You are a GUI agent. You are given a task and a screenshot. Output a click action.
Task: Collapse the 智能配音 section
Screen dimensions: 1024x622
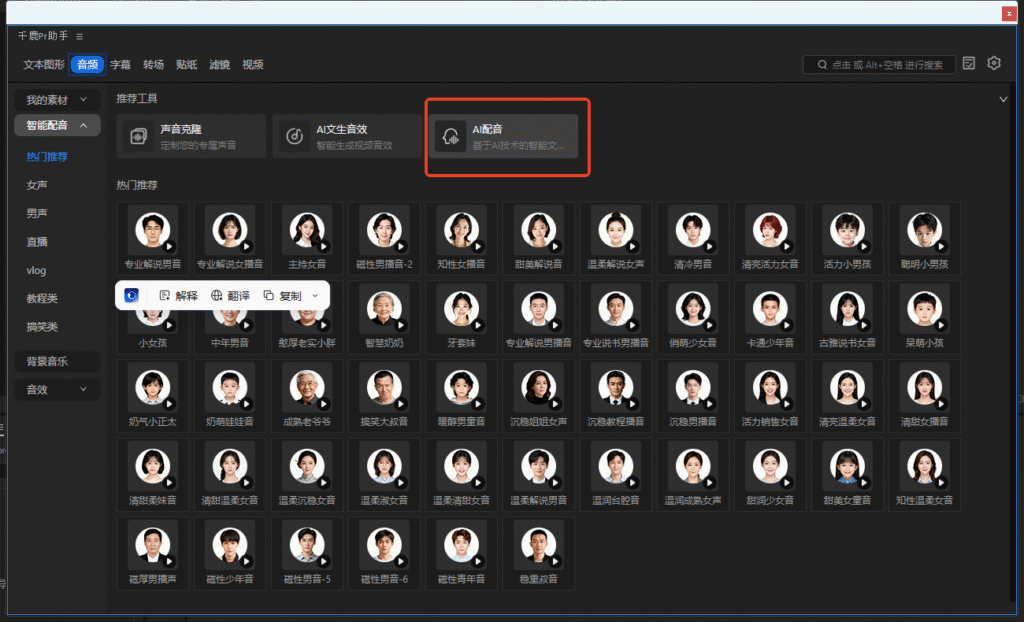click(57, 126)
